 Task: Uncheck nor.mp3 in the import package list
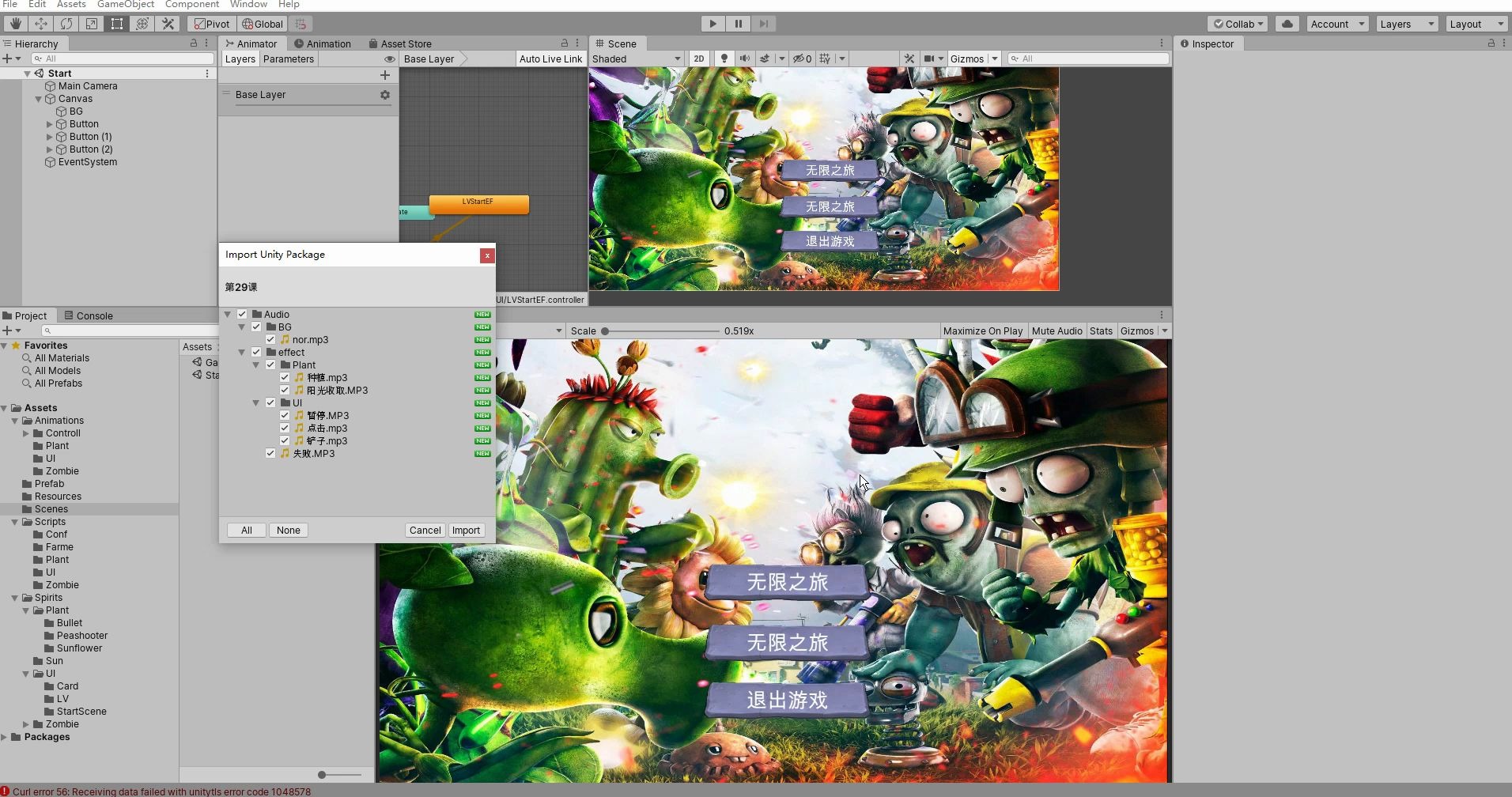(x=271, y=339)
